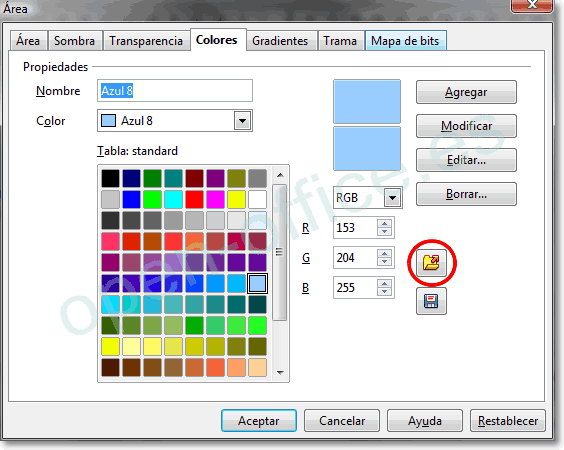Open the Mapa de bits tab
Screen dimensions: 564x450
pyautogui.click(x=405, y=41)
